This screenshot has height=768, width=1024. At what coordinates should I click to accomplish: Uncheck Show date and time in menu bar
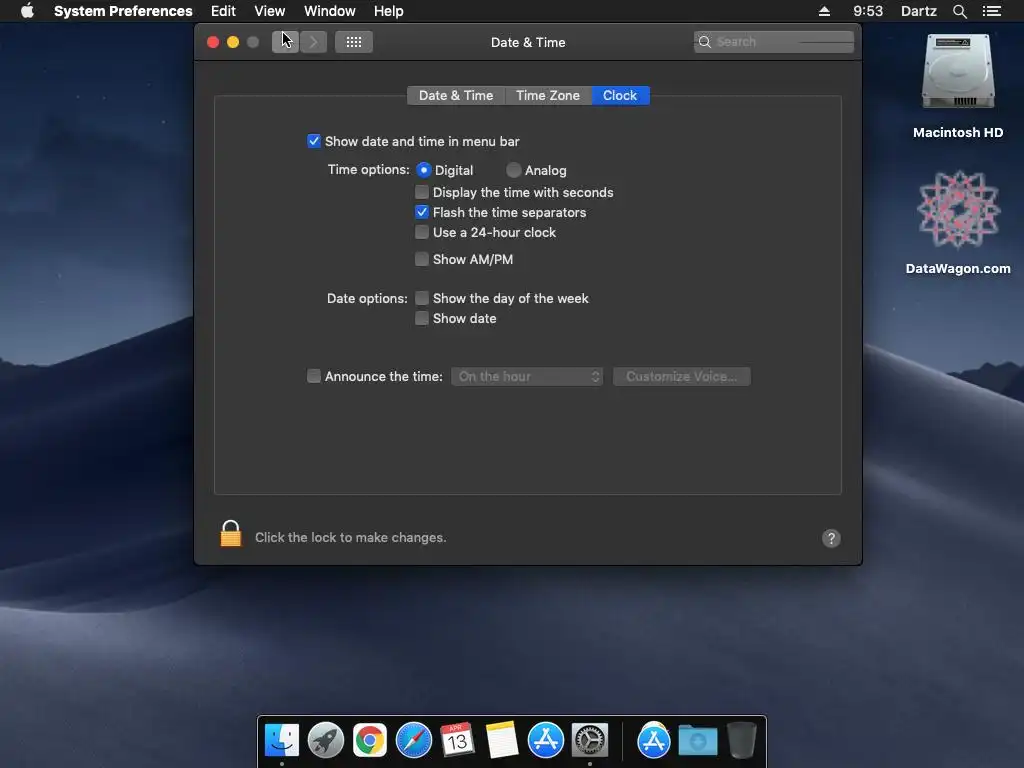point(314,141)
